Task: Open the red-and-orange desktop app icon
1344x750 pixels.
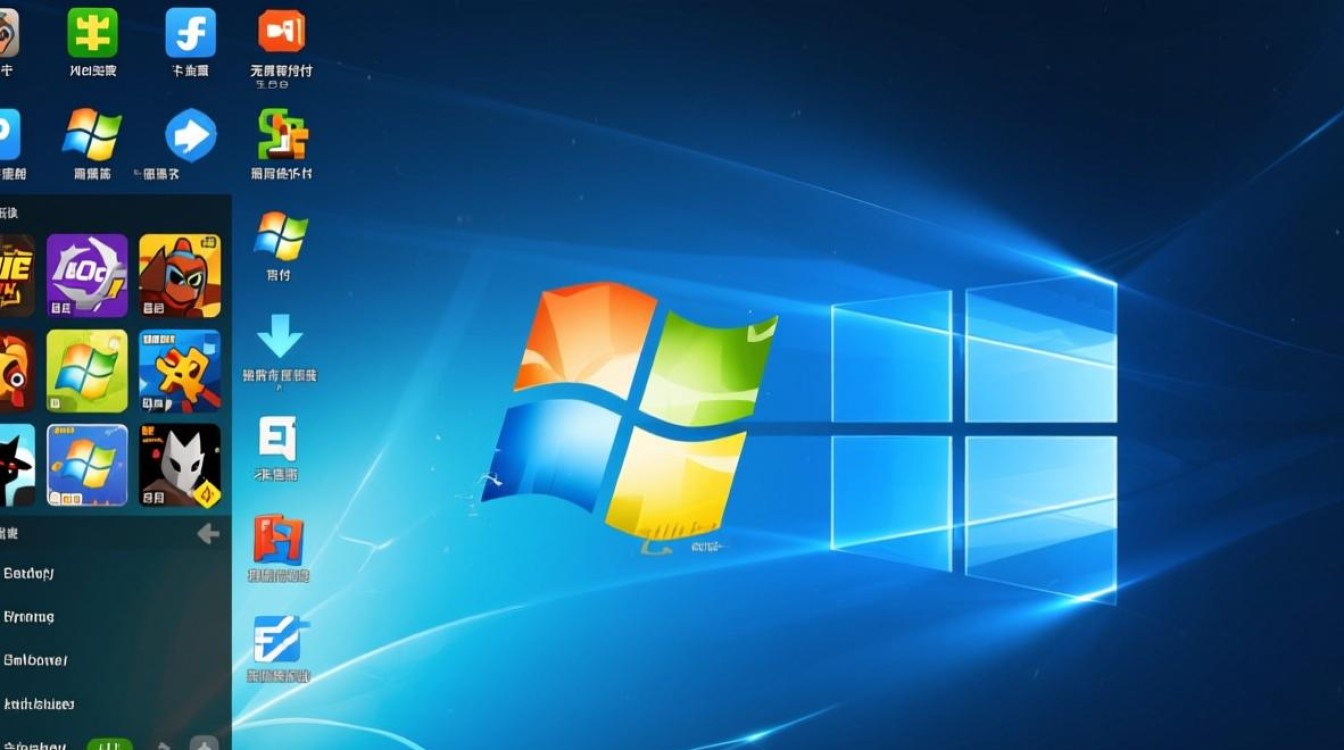Action: click(277, 540)
